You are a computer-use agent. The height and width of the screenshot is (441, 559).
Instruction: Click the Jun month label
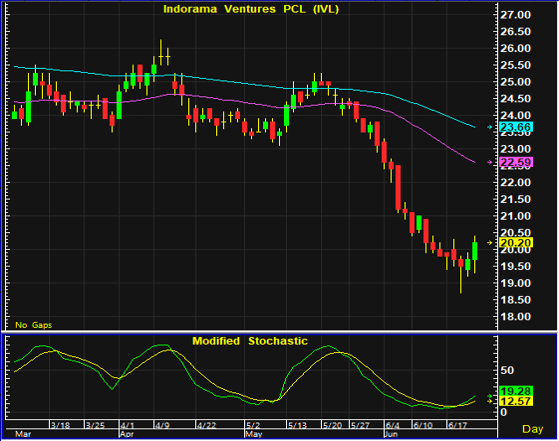[391, 434]
